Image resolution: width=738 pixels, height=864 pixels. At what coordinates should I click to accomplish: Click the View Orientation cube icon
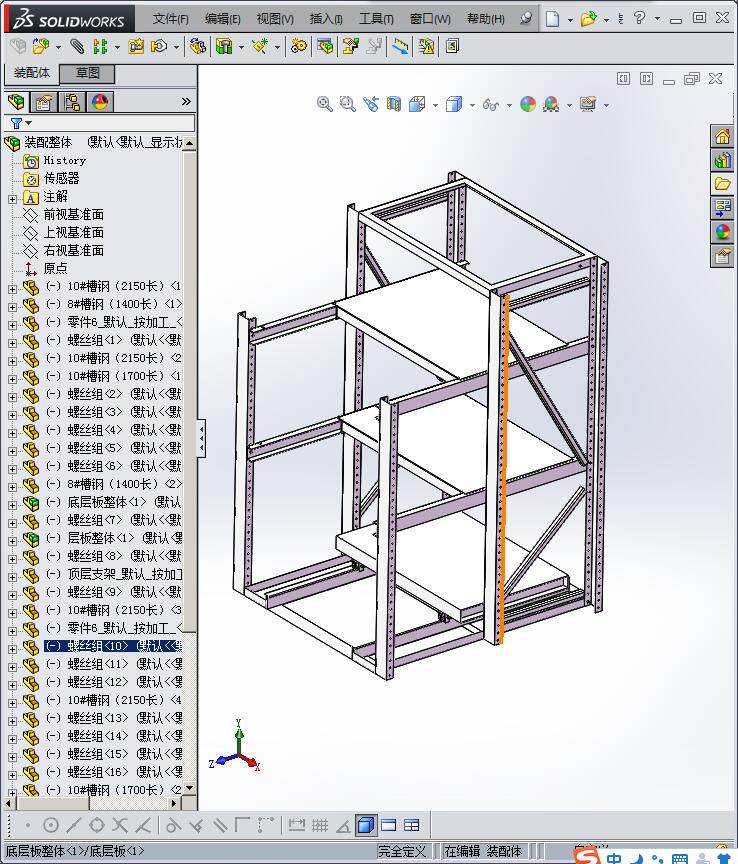pyautogui.click(x=417, y=104)
